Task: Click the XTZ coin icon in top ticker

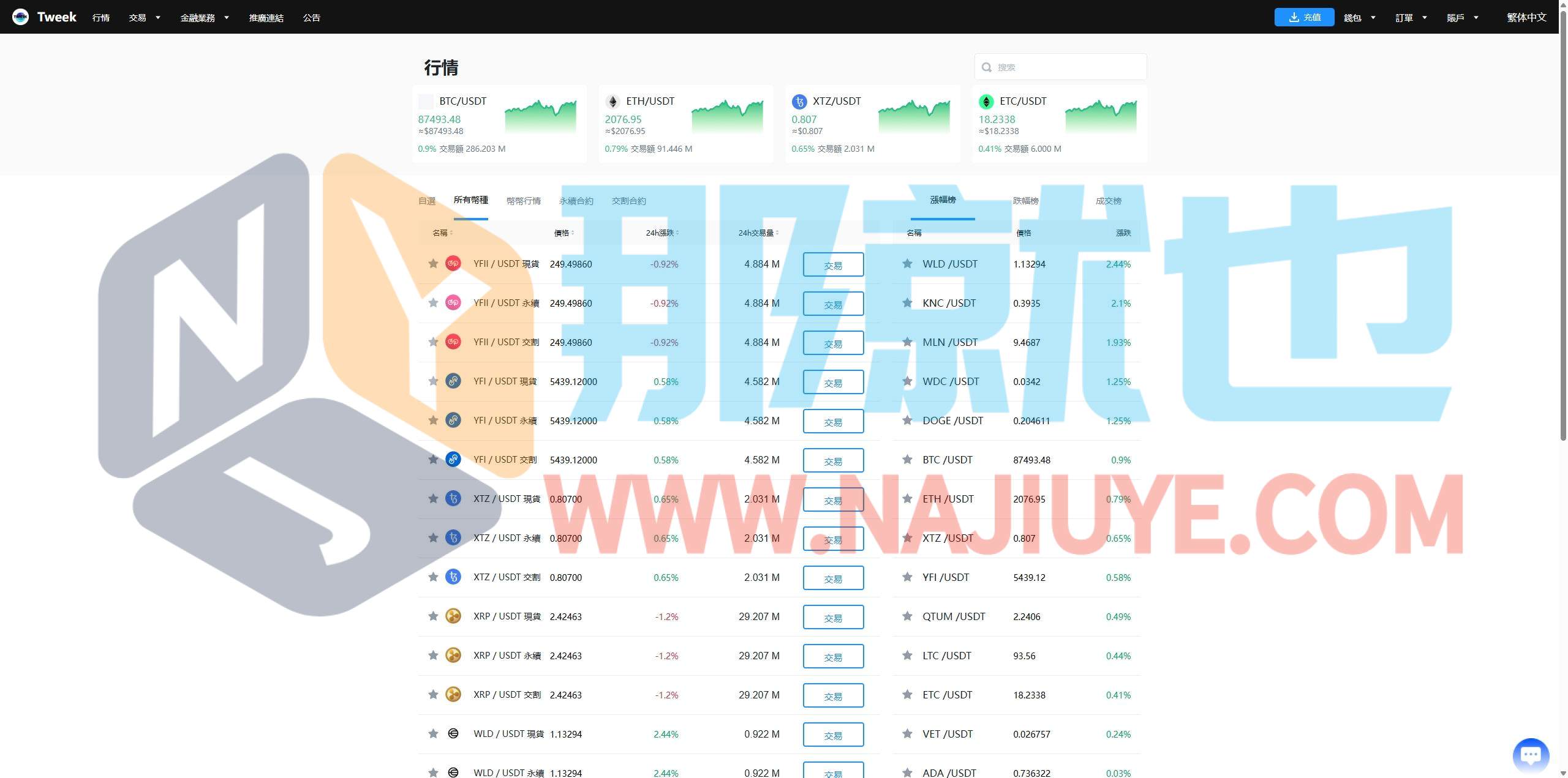Action: pos(799,102)
